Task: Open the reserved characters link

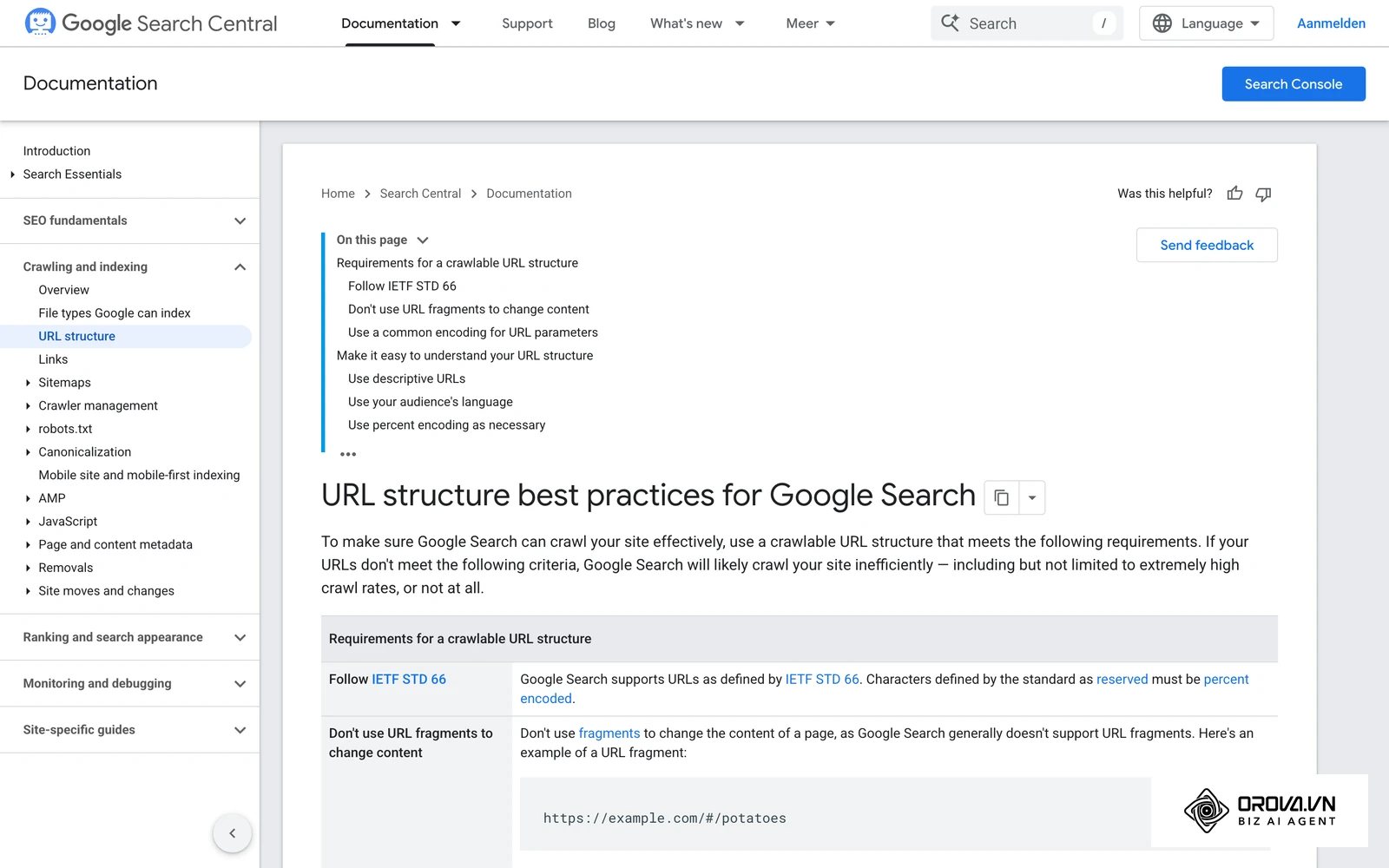Action: 1122,680
